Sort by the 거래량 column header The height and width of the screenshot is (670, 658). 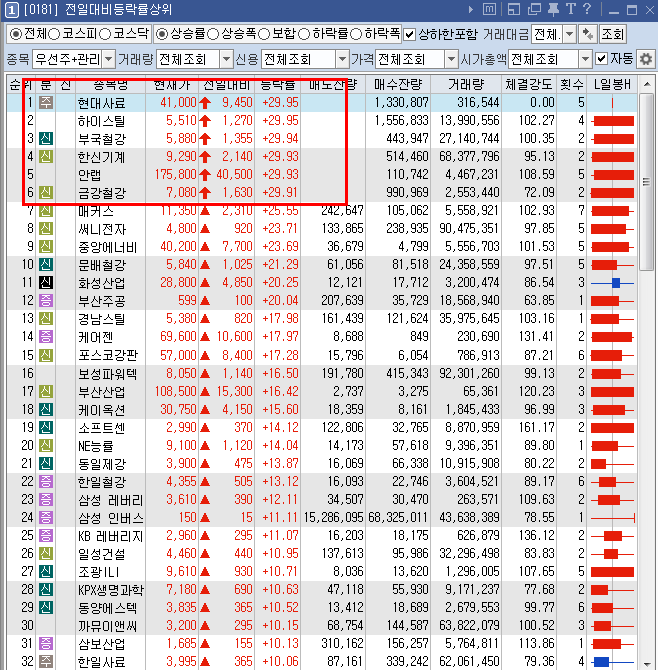click(x=466, y=84)
